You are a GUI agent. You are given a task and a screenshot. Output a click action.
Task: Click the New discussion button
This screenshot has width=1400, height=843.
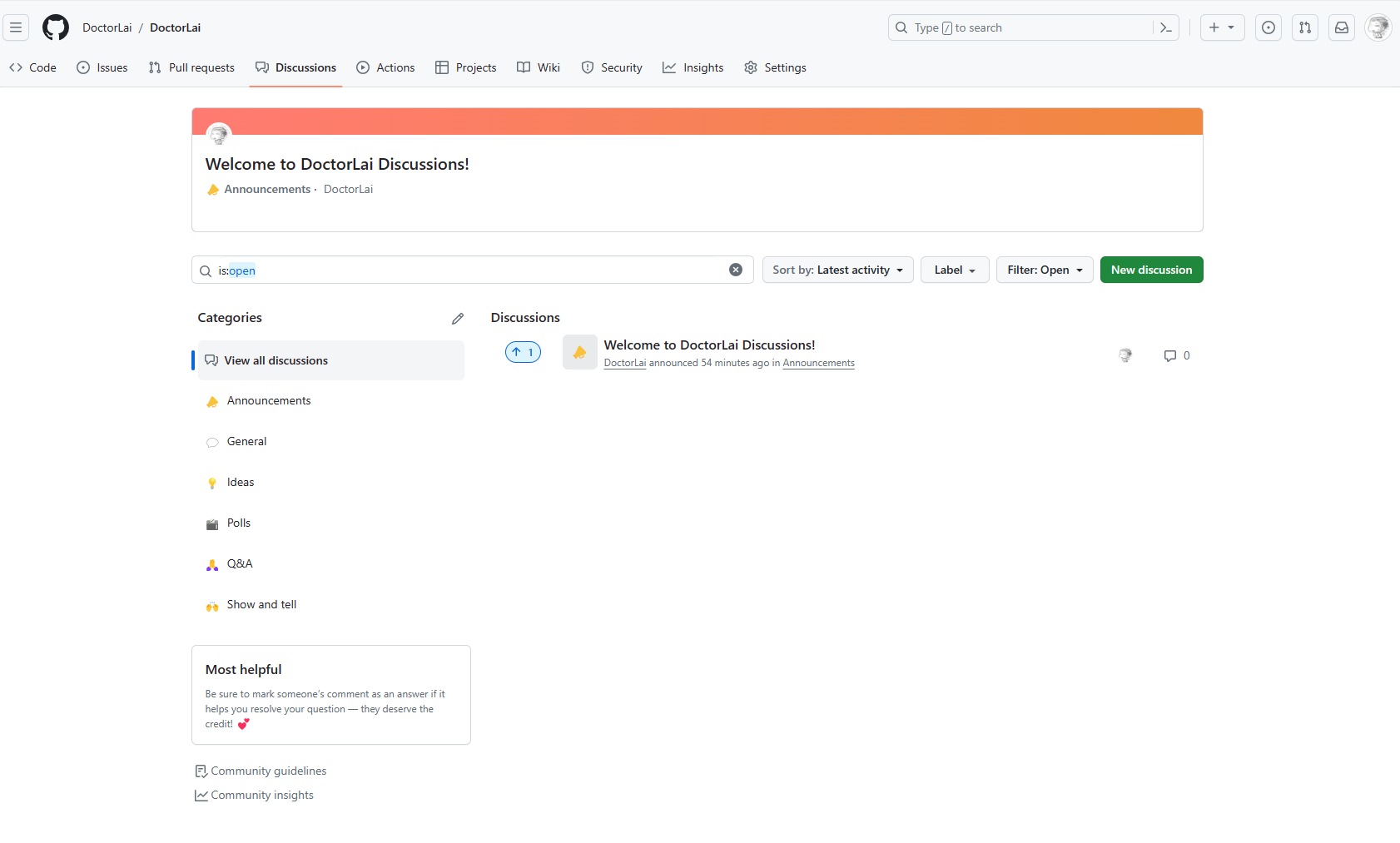[x=1152, y=270]
